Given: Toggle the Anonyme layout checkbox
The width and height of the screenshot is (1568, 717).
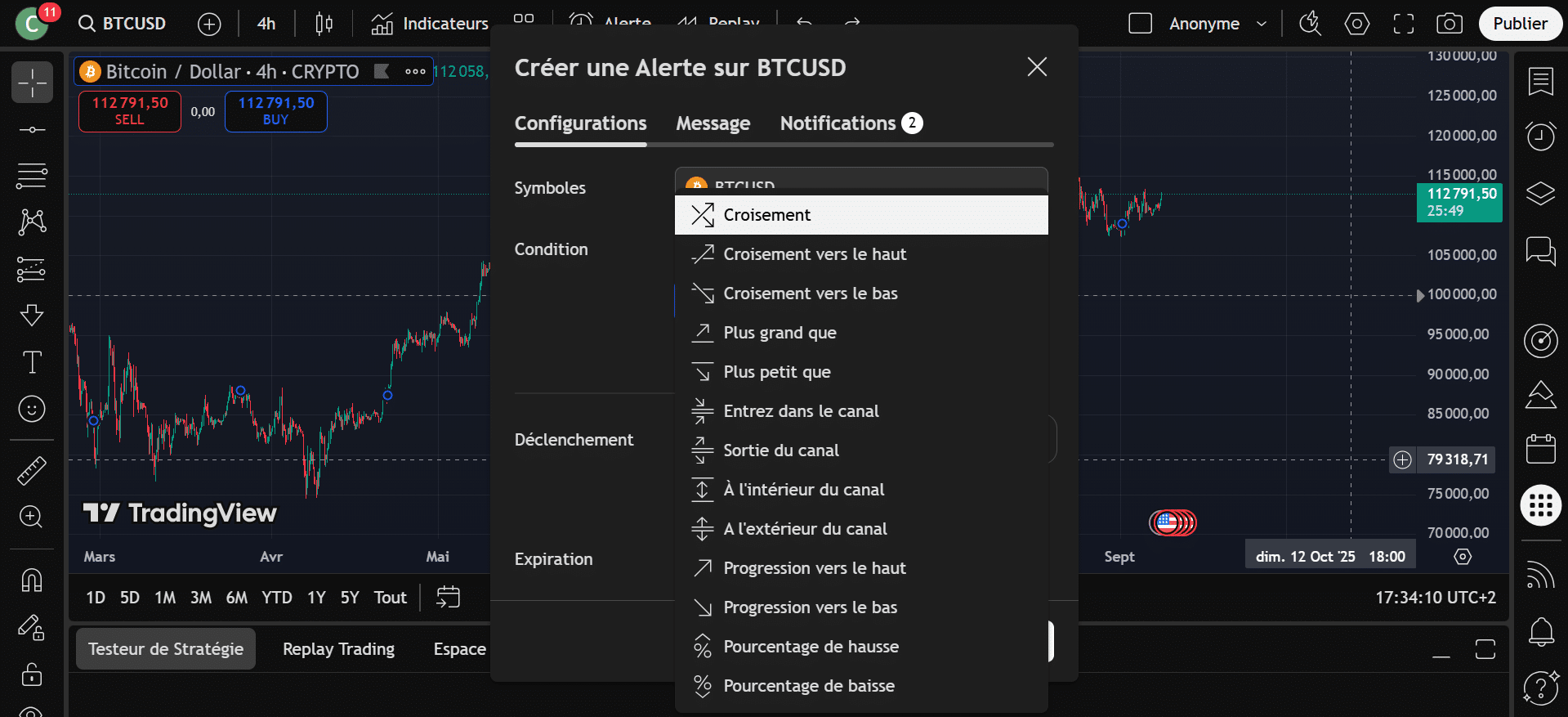Looking at the screenshot, I should point(1140,24).
